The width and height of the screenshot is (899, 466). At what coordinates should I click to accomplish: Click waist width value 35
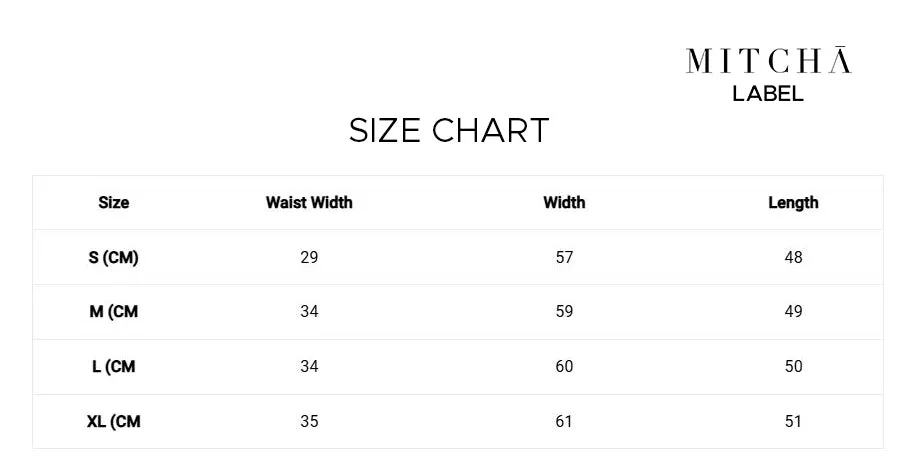(x=309, y=421)
